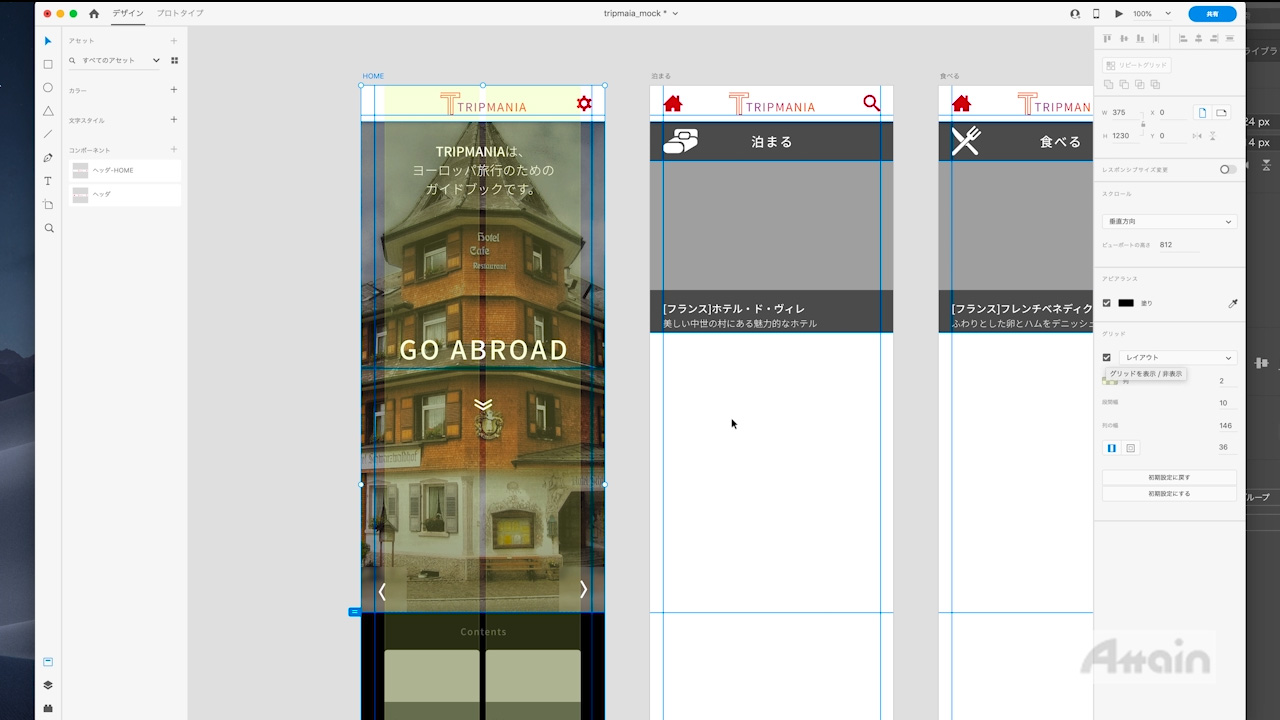Switch to the デザイン tab
The image size is (1280, 720).
click(x=128, y=14)
